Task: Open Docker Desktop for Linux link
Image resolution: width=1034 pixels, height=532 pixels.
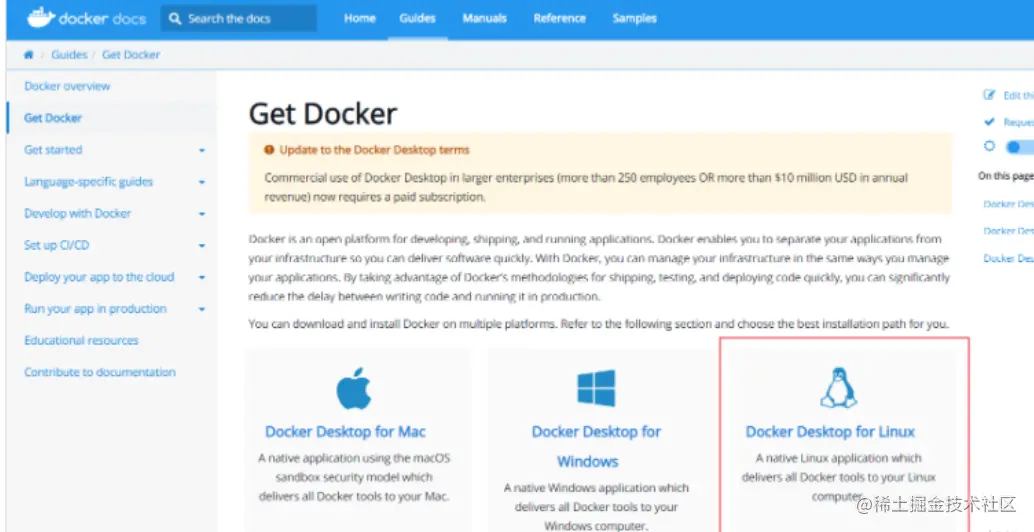Action: pyautogui.click(x=830, y=432)
